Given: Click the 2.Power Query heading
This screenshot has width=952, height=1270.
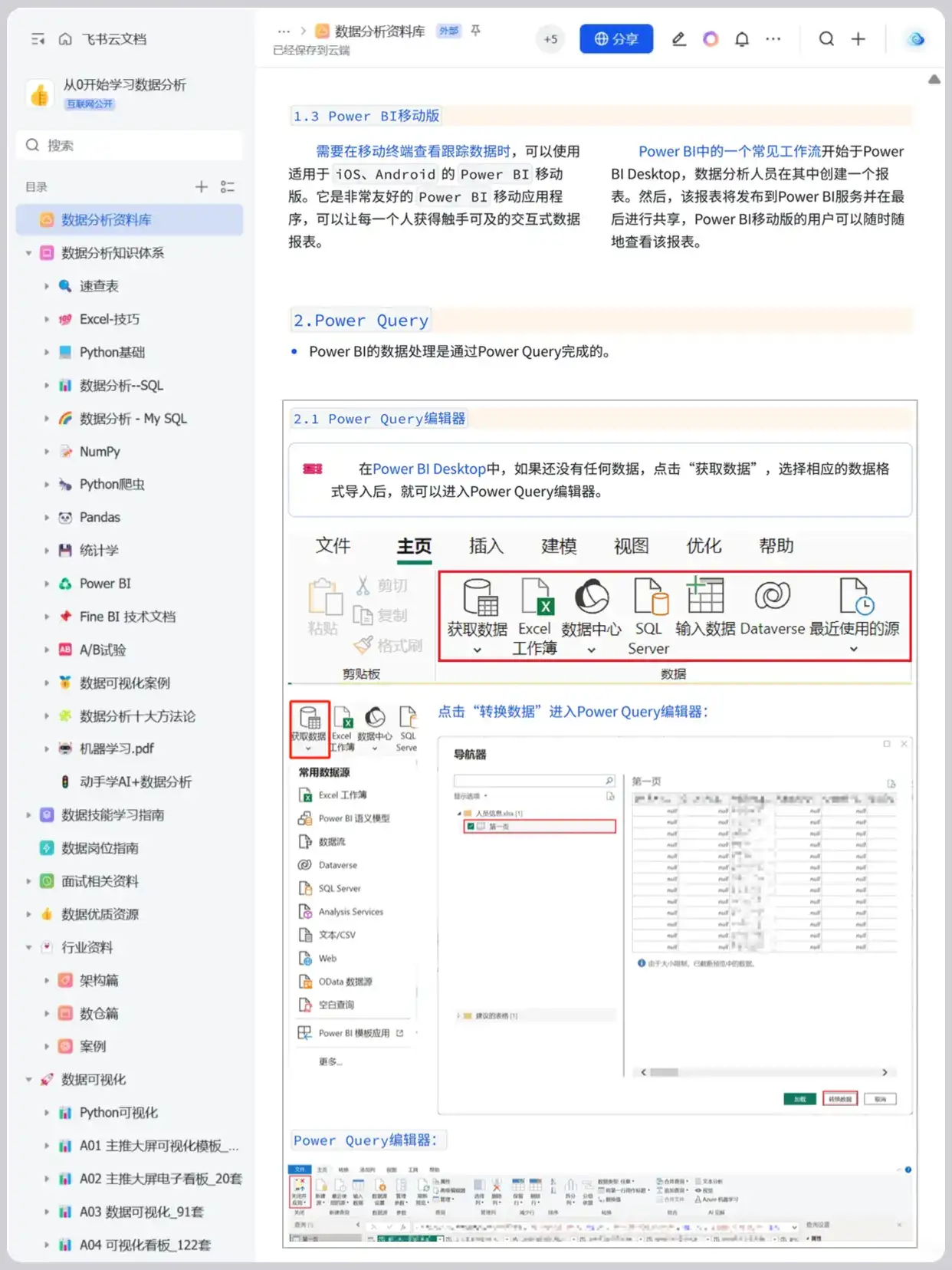Looking at the screenshot, I should pyautogui.click(x=360, y=321).
